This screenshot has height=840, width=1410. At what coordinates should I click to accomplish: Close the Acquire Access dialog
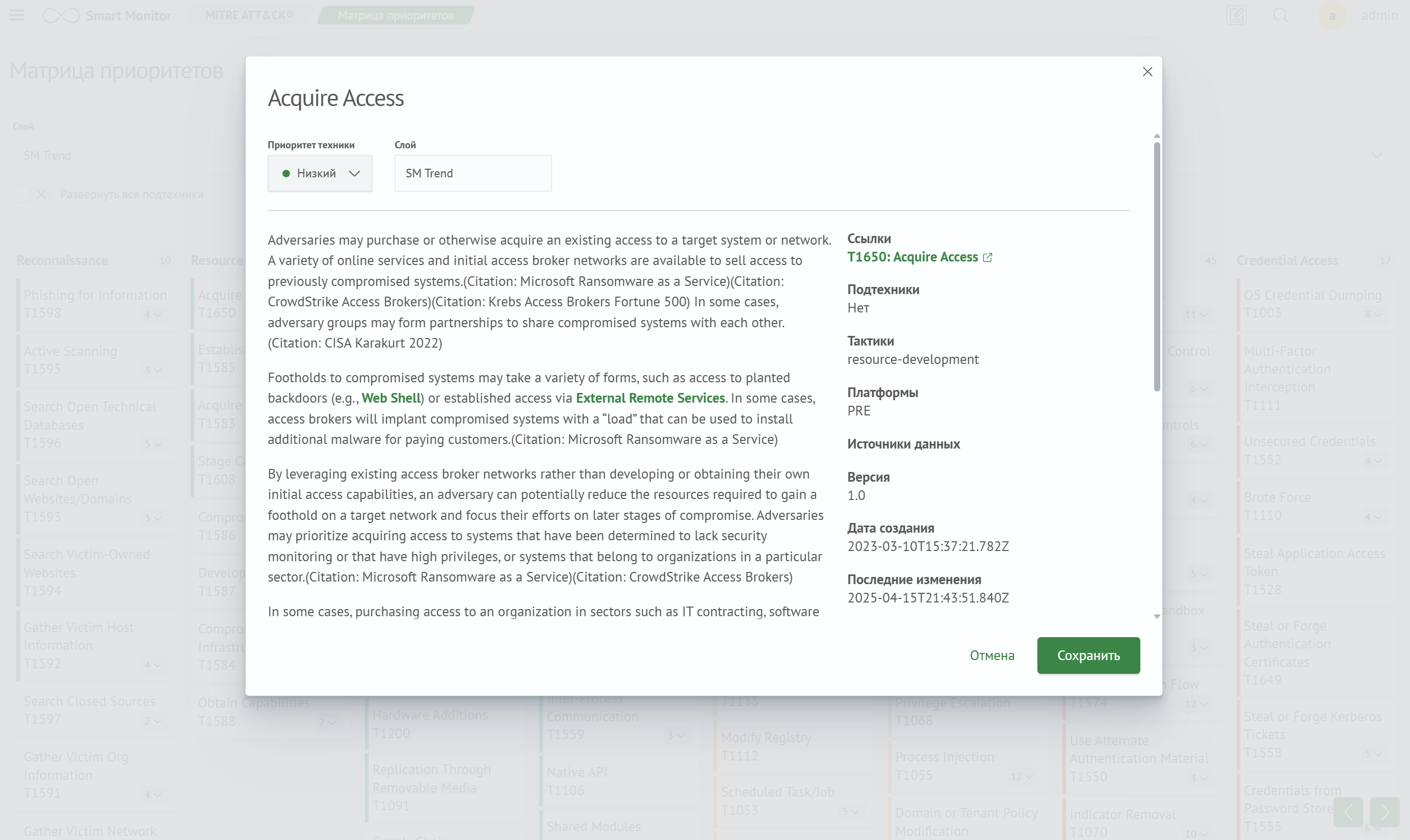pos(1147,72)
